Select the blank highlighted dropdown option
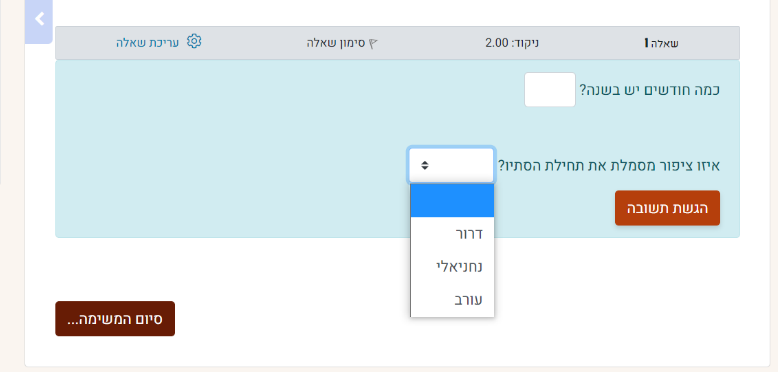The width and height of the screenshot is (778, 372). (x=452, y=200)
